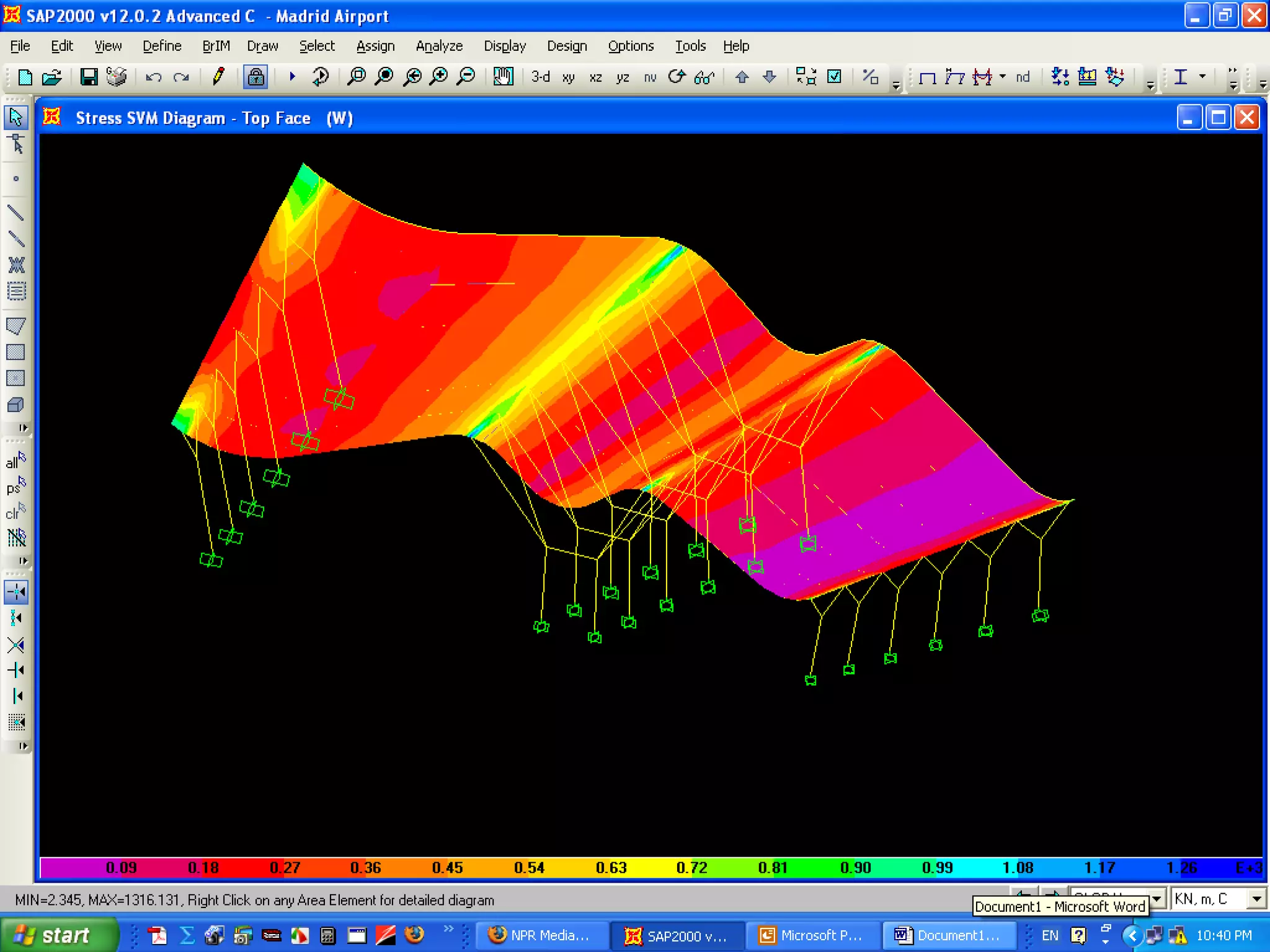Switch to 3-d view
This screenshot has height=952, width=1270.
[x=540, y=77]
